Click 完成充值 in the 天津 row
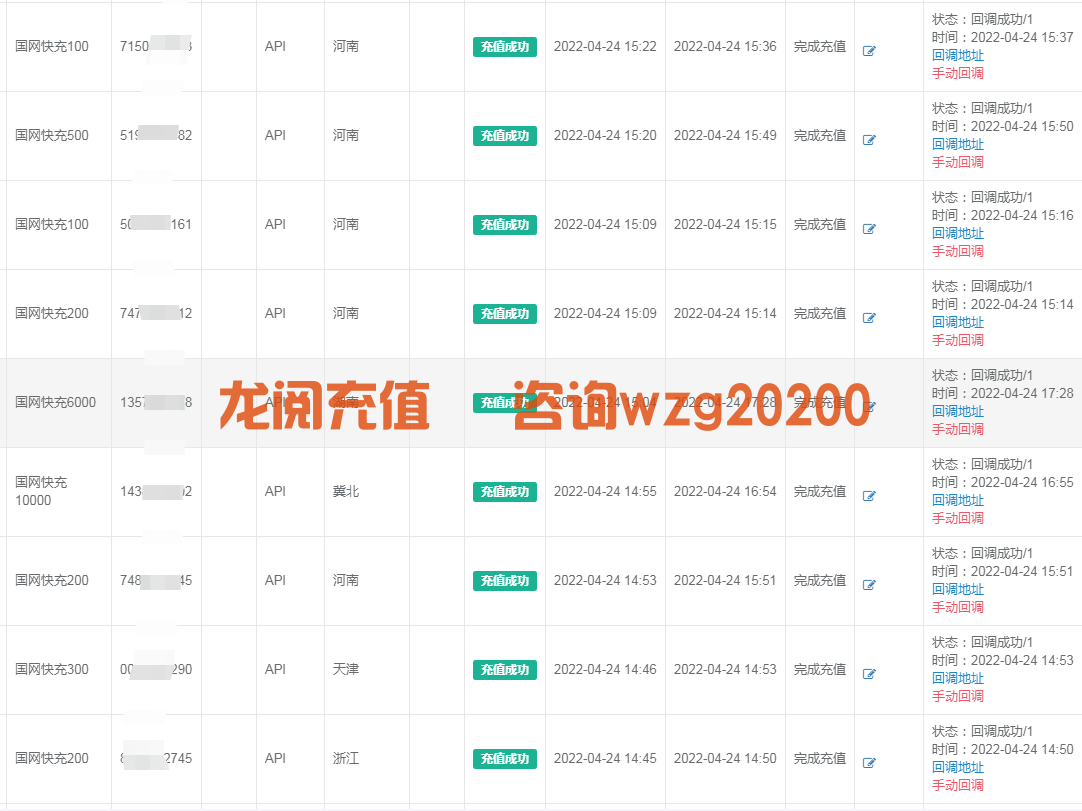The width and height of the screenshot is (1082, 811). click(x=820, y=670)
